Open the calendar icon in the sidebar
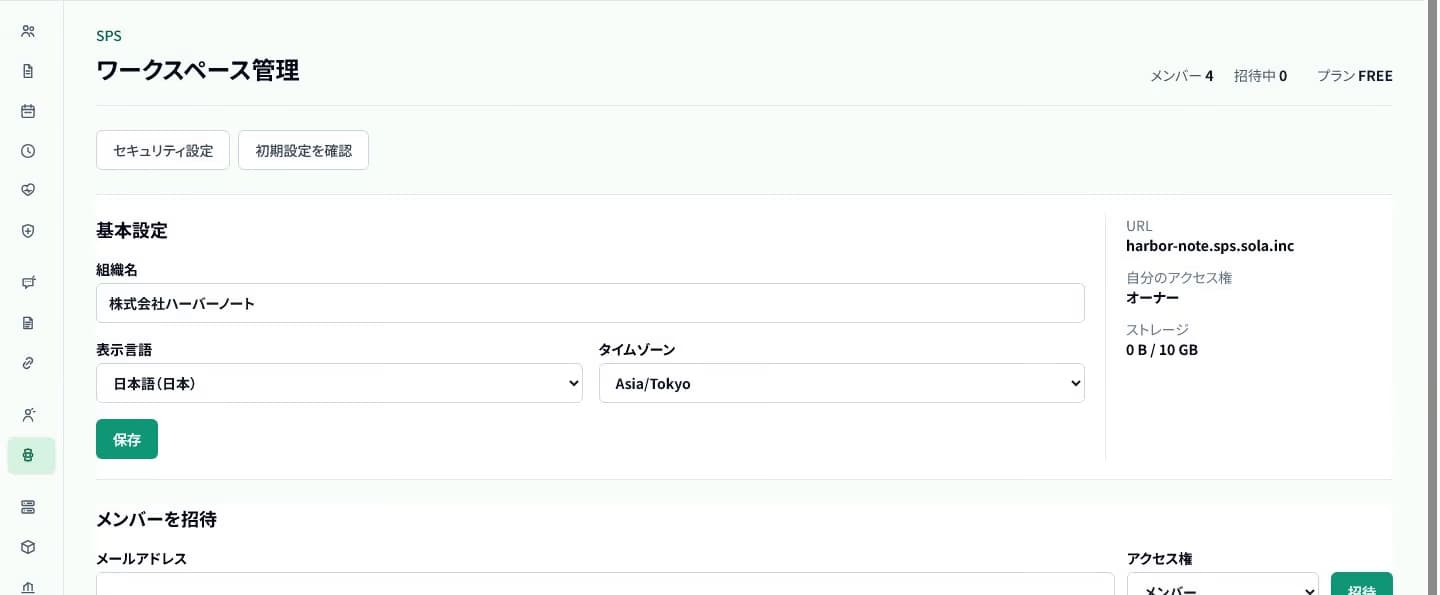 pos(28,111)
